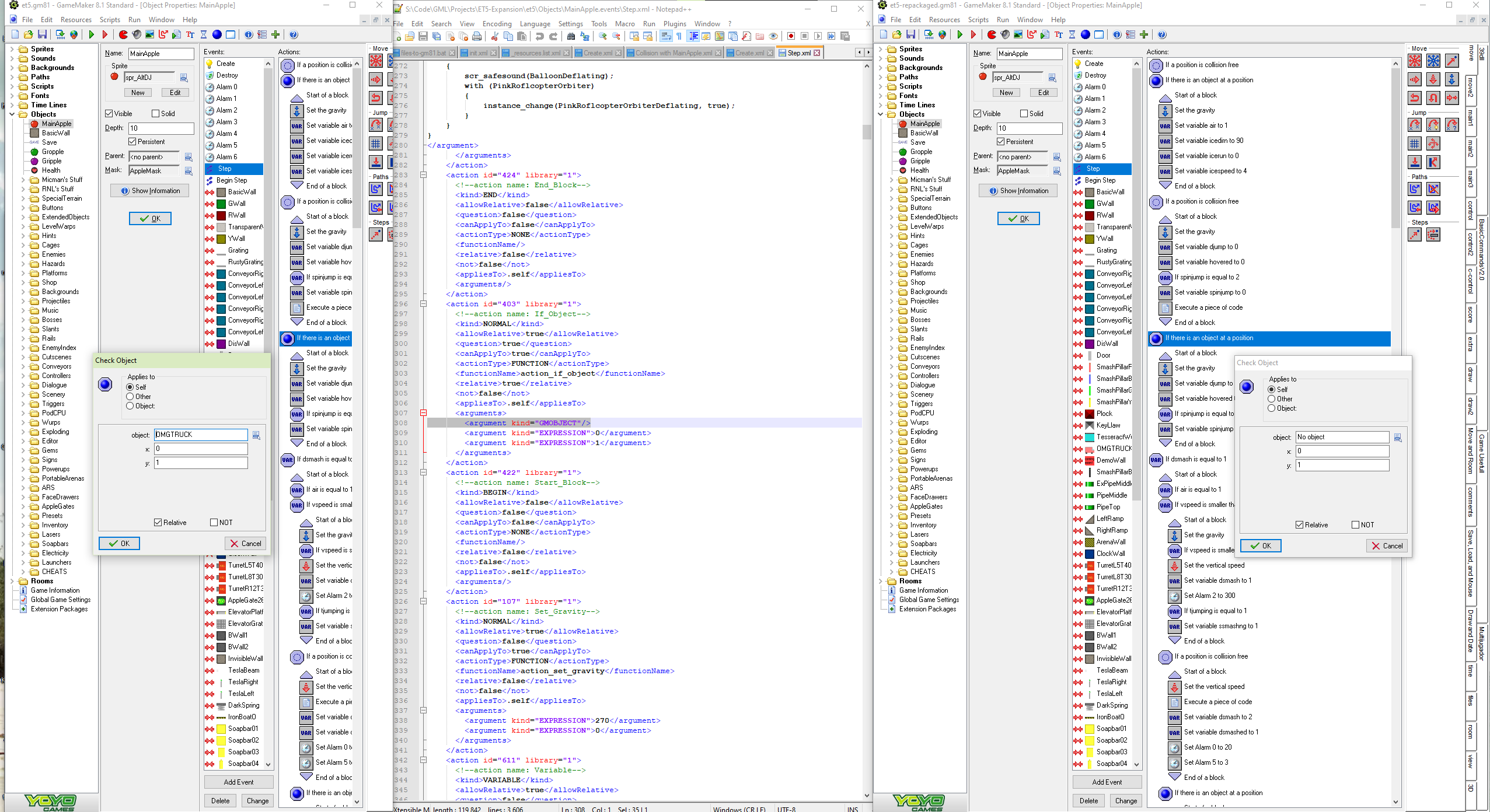Create a new font using the TT icon
This screenshot has width=1490, height=812.
pyautogui.click(x=190, y=34)
